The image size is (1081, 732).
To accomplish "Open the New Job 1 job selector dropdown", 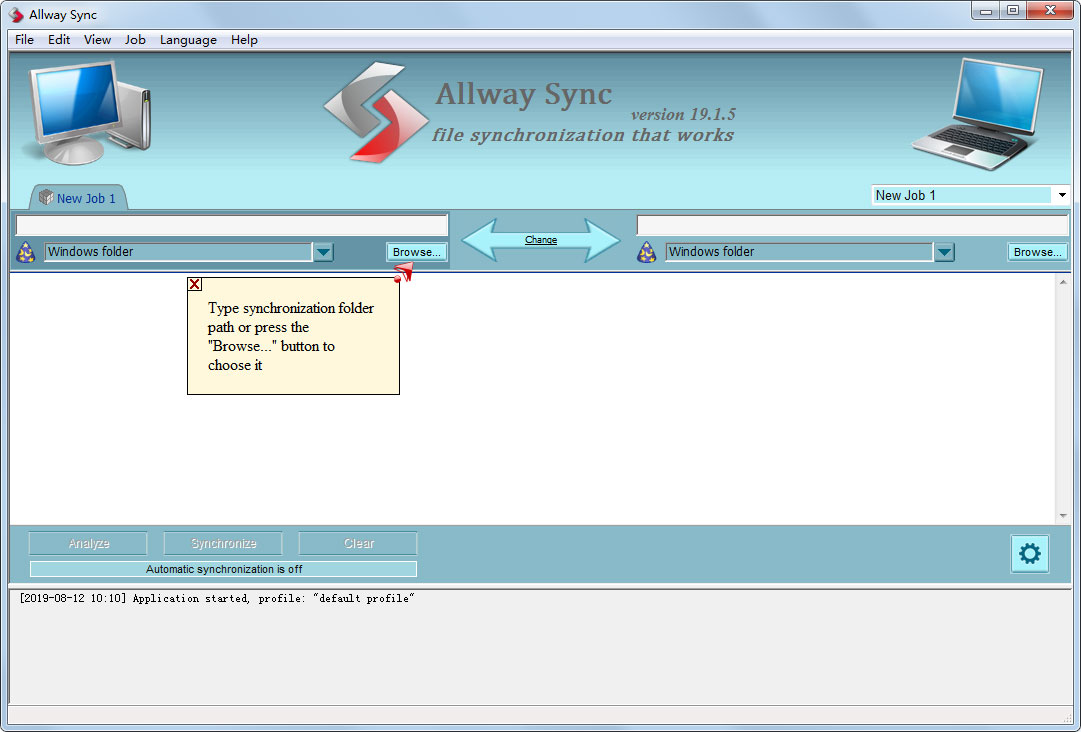I will pos(1062,194).
